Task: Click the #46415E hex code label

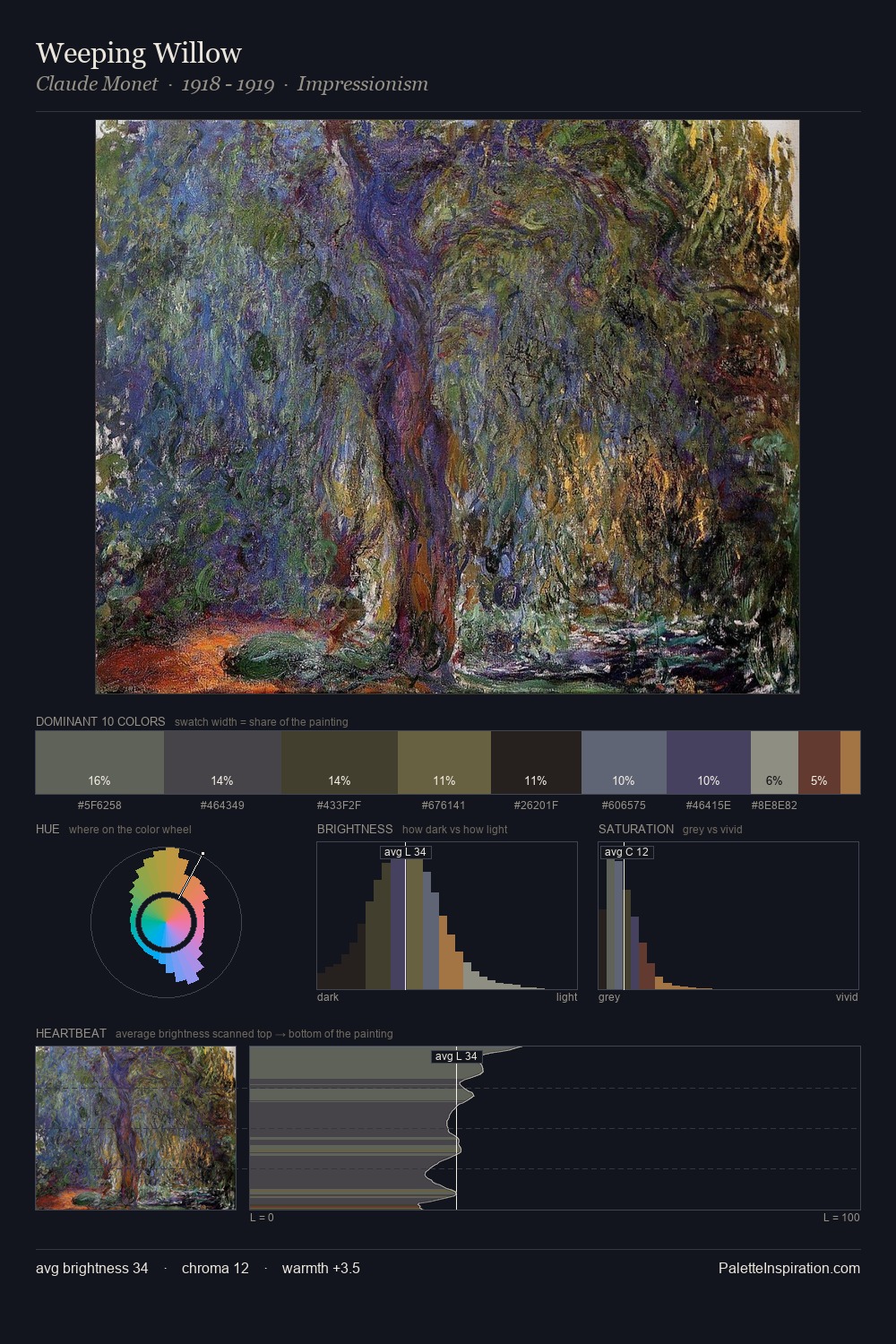Action: coord(709,806)
